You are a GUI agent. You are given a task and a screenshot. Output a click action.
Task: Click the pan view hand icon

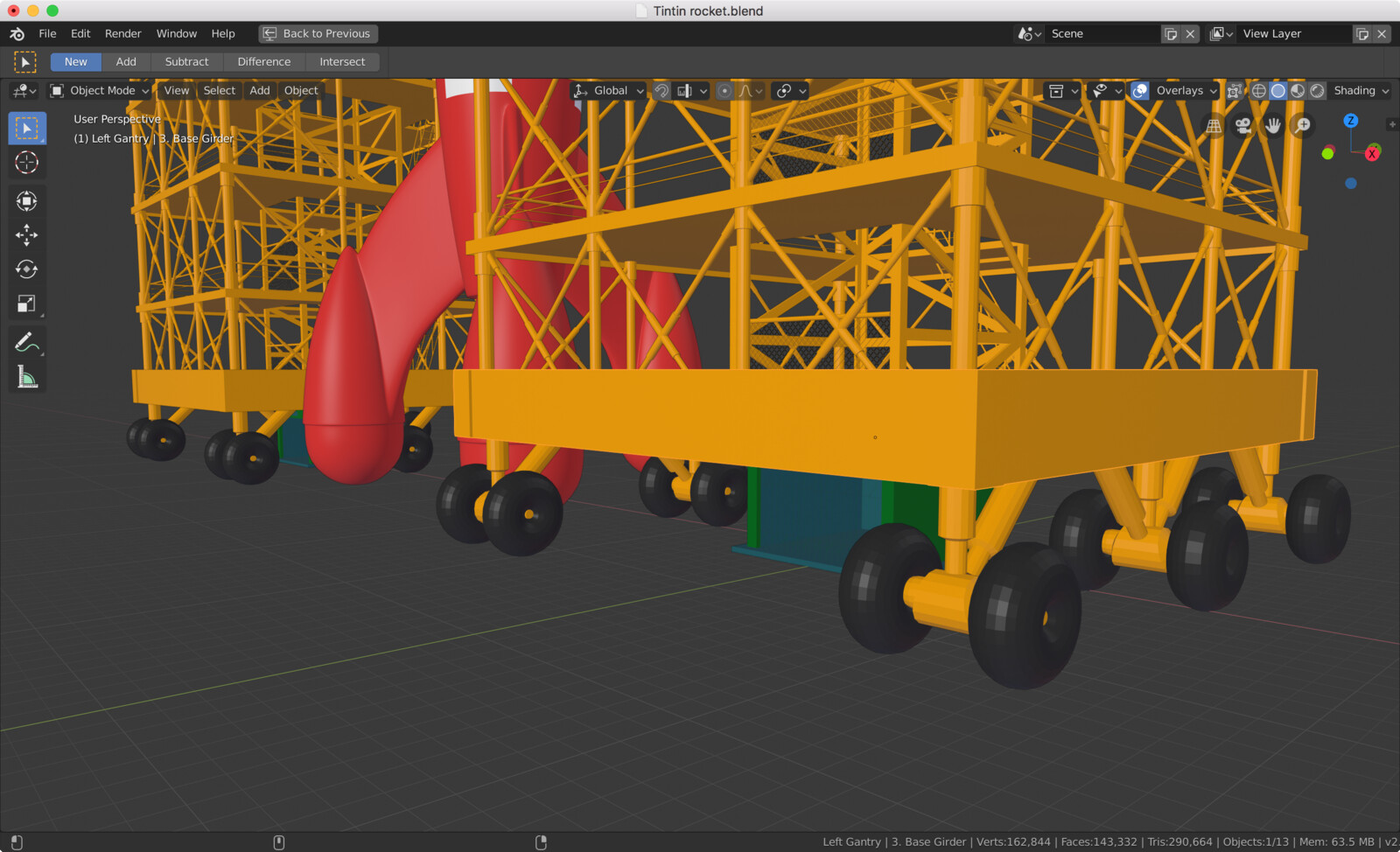(x=1273, y=126)
